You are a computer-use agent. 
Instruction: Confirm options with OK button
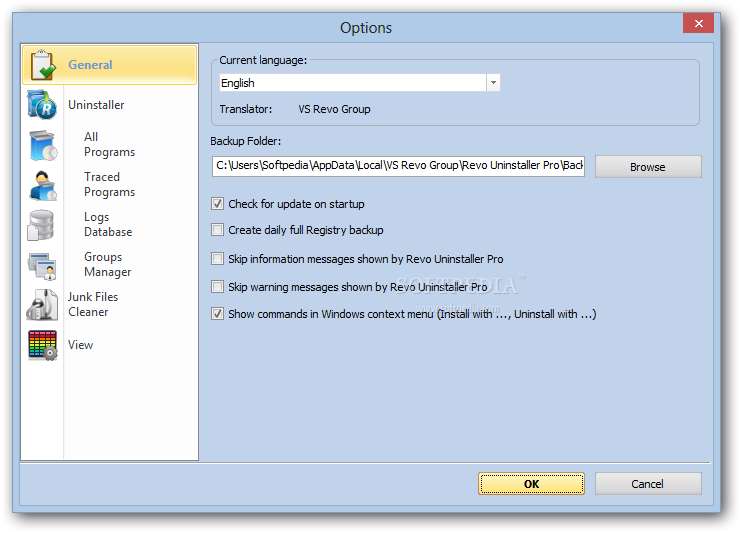point(531,483)
